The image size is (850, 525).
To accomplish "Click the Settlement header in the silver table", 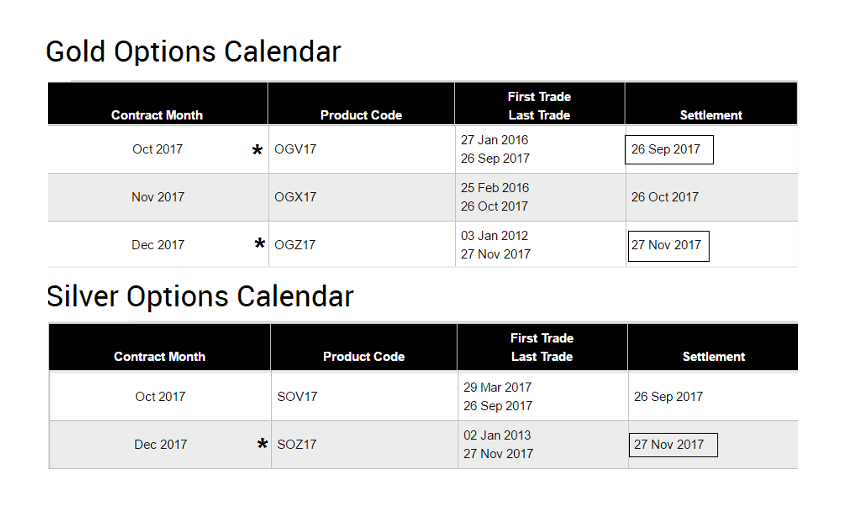I will 714,357.
